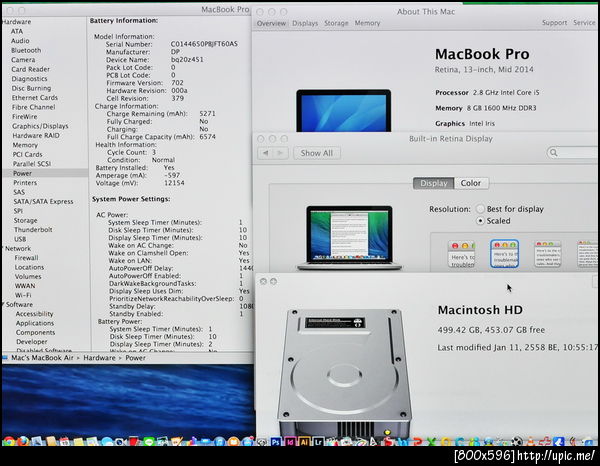Open Excel icon in the dock
The image size is (600, 466).
click(432, 442)
